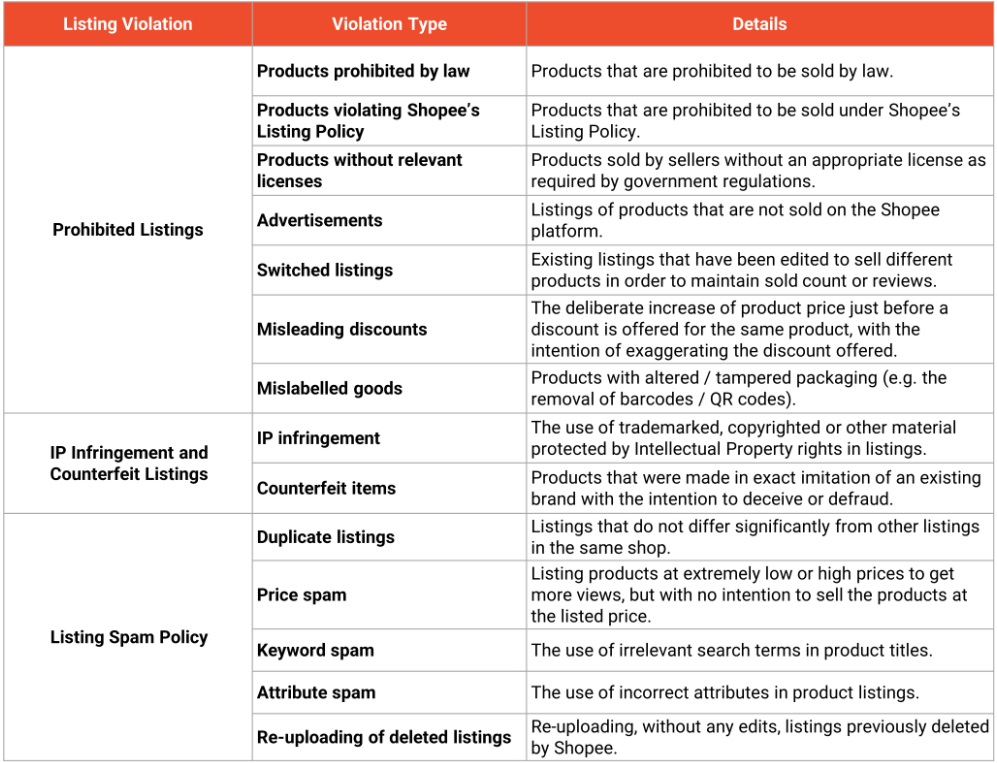Viewport: 997px width, 763px height.
Task: Click the Misleading discounts violation type
Action: pos(342,329)
